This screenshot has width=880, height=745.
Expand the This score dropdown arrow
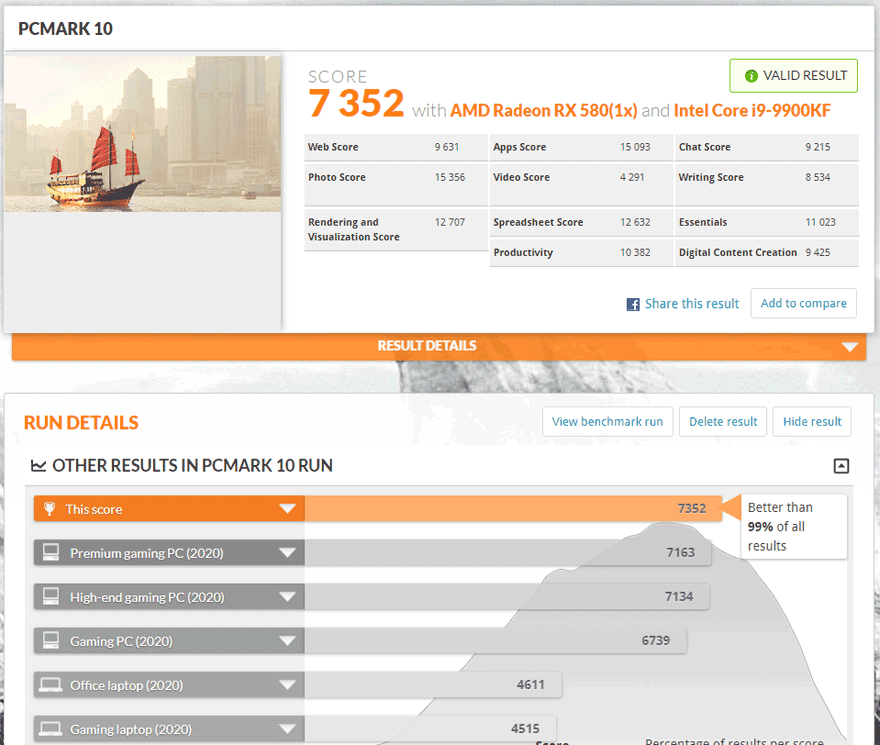287,509
